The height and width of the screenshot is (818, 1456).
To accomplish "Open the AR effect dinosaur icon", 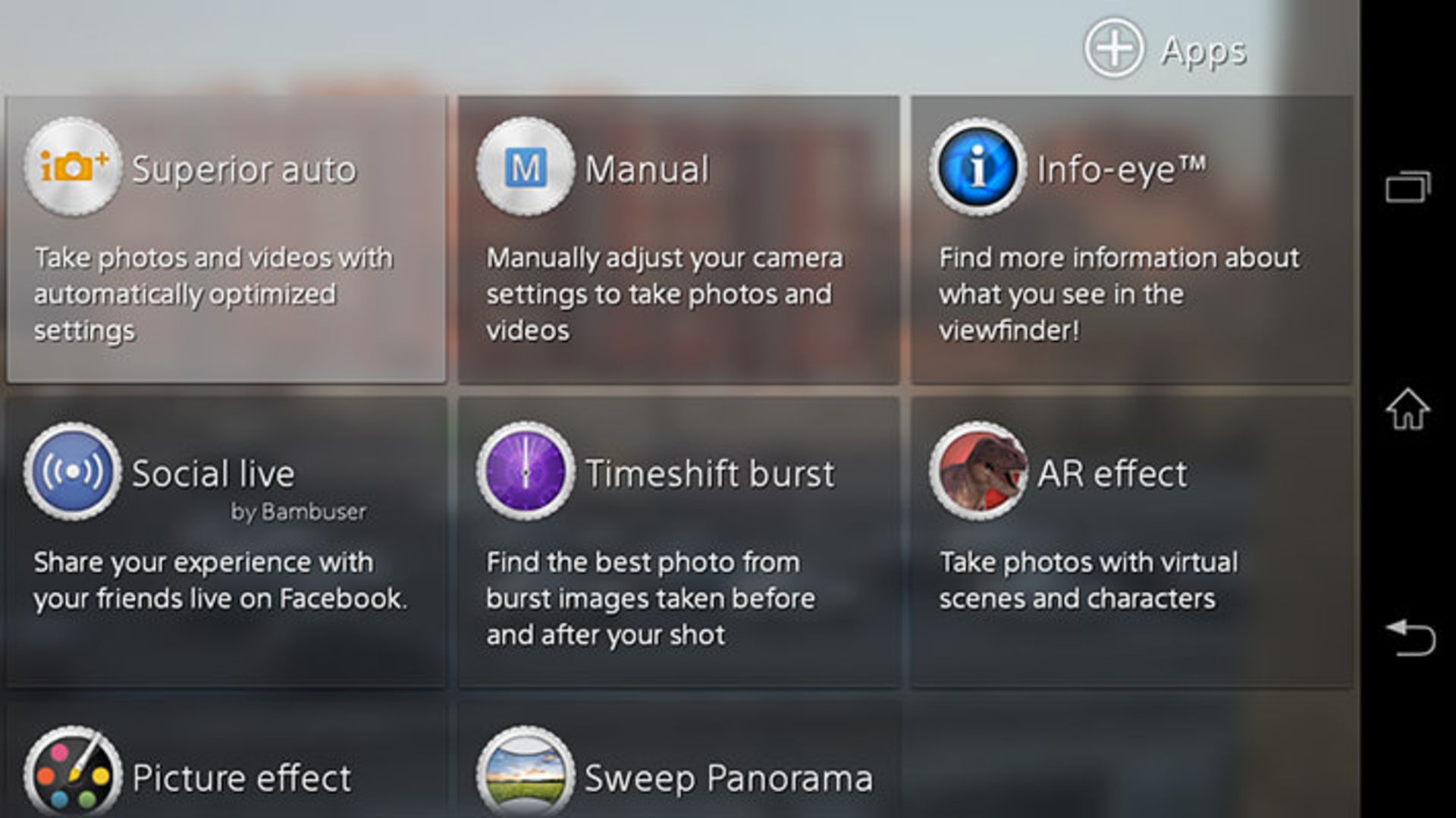I will click(977, 472).
